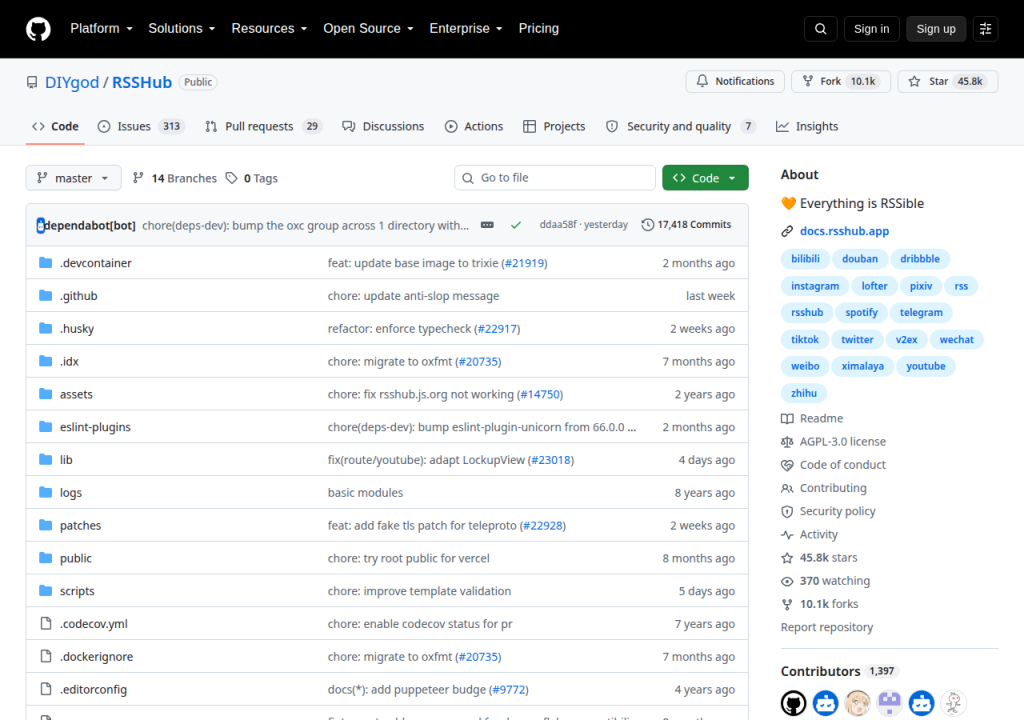The height and width of the screenshot is (720, 1024).
Task: Click the history clock icon by 17,418 Commits
Action: pyautogui.click(x=647, y=225)
